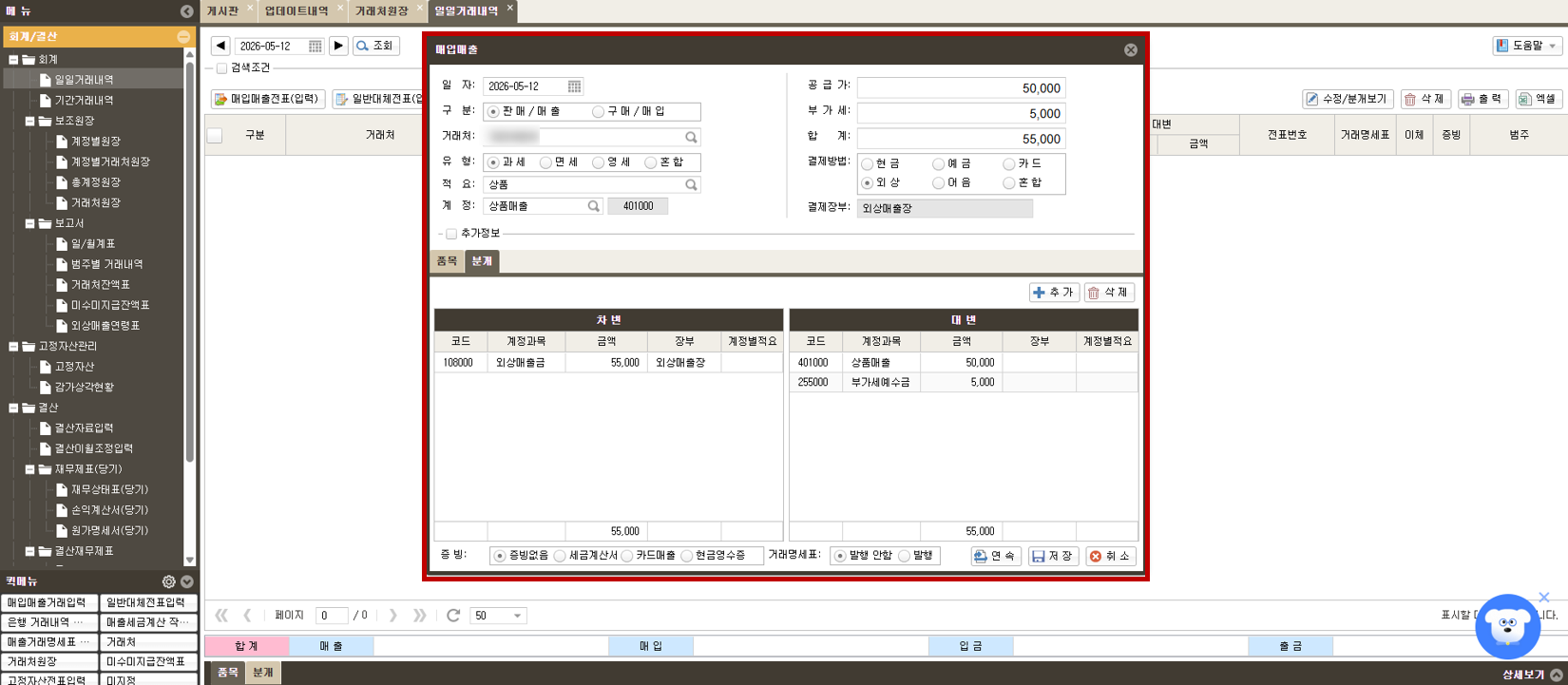Click 취소 cancel button in dialog

click(x=1110, y=556)
